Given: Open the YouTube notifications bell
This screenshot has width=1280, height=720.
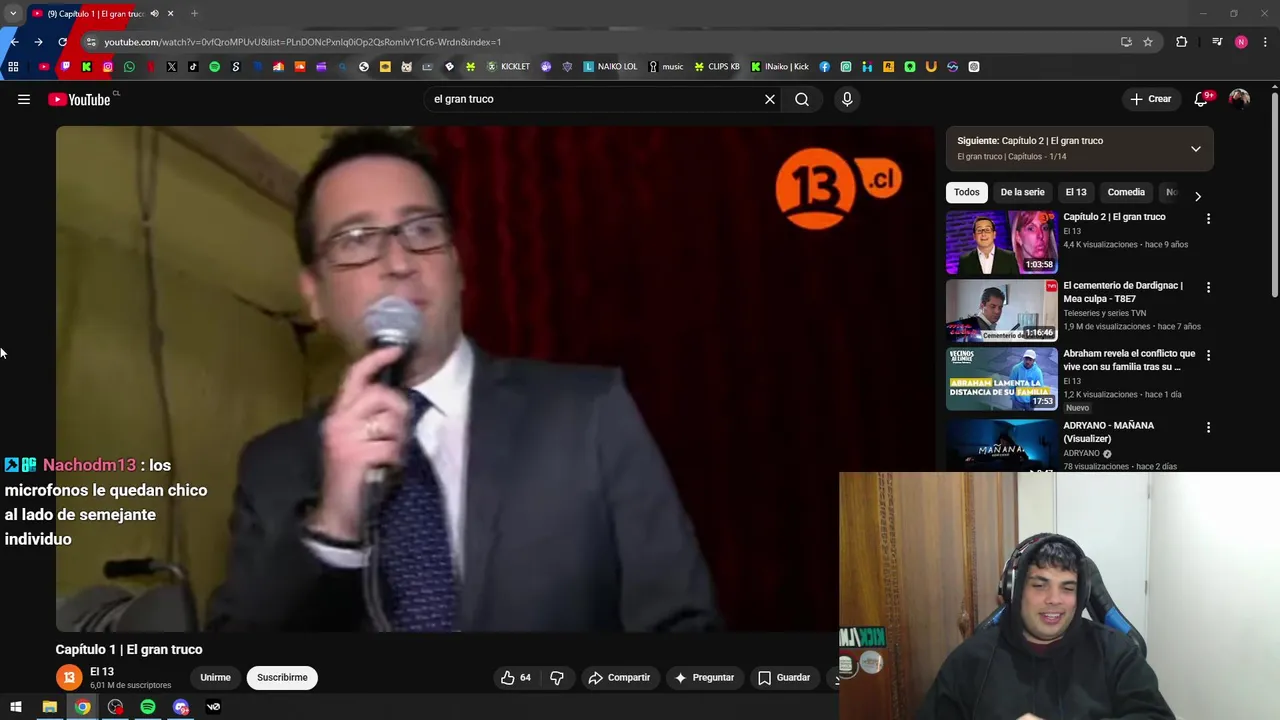Looking at the screenshot, I should pyautogui.click(x=1202, y=99).
